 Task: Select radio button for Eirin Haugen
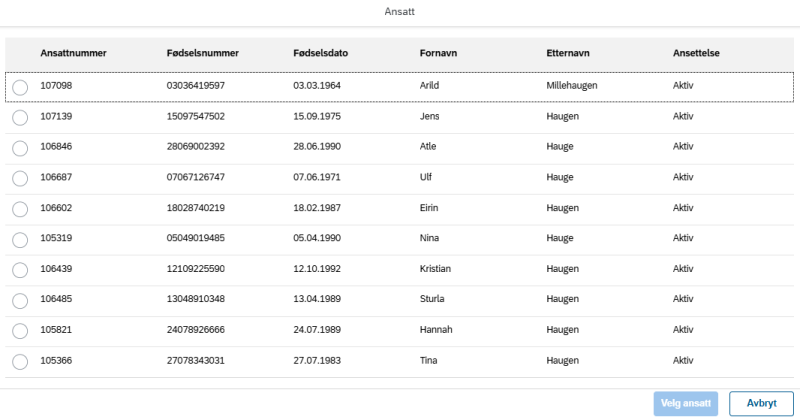click(x=20, y=209)
